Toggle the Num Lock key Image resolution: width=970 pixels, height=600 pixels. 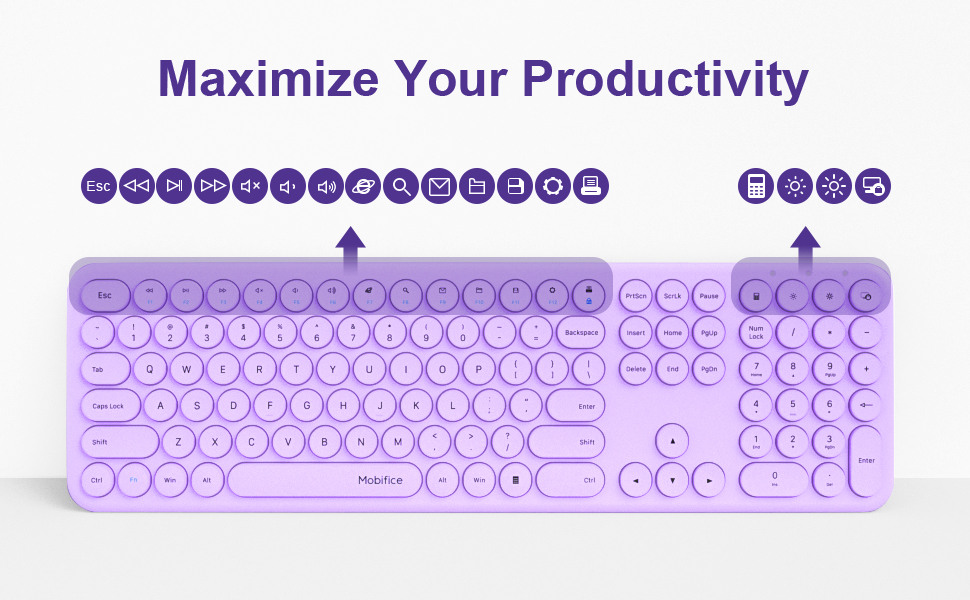coord(756,333)
